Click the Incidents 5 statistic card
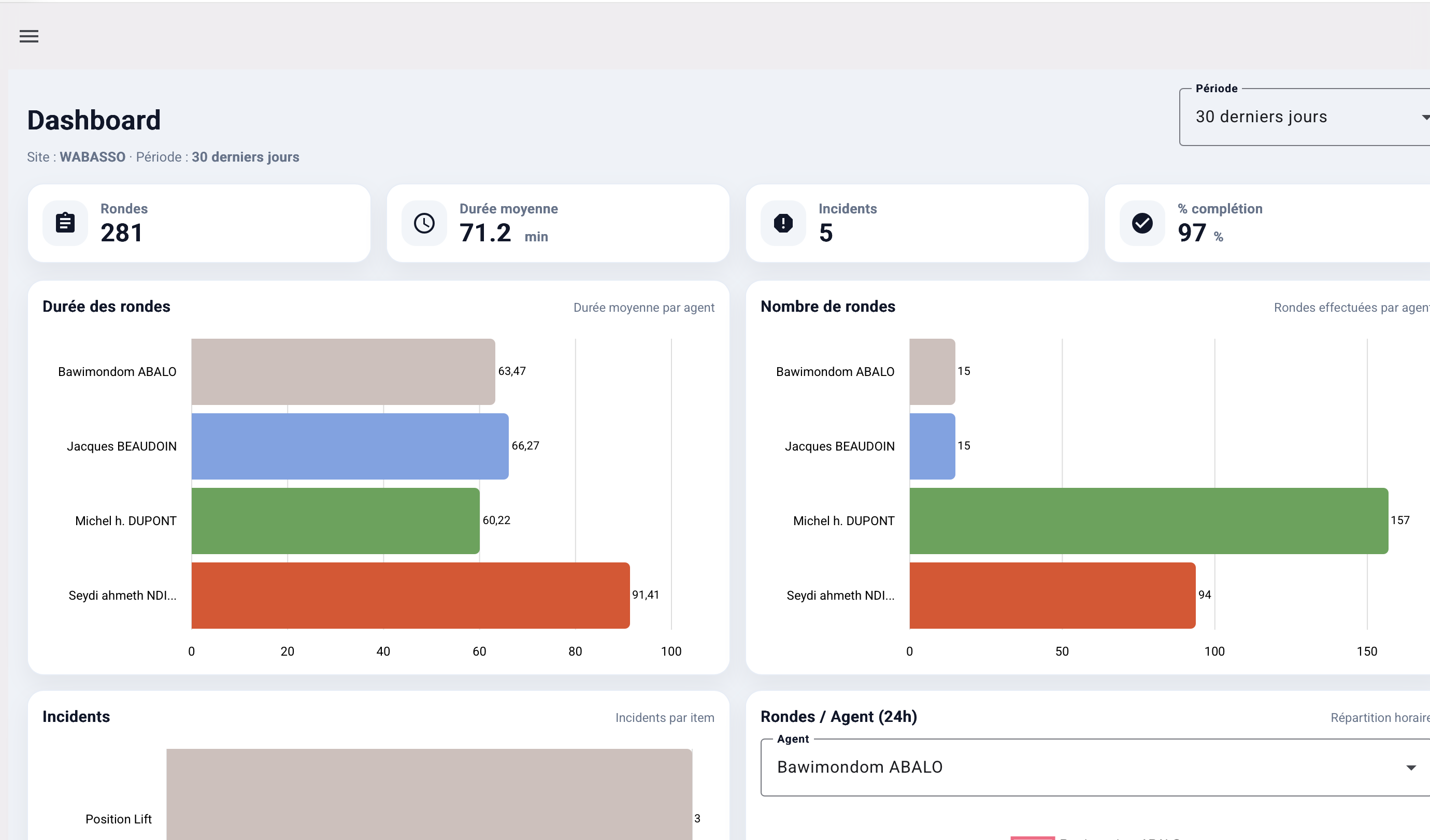1430x840 pixels. (917, 223)
